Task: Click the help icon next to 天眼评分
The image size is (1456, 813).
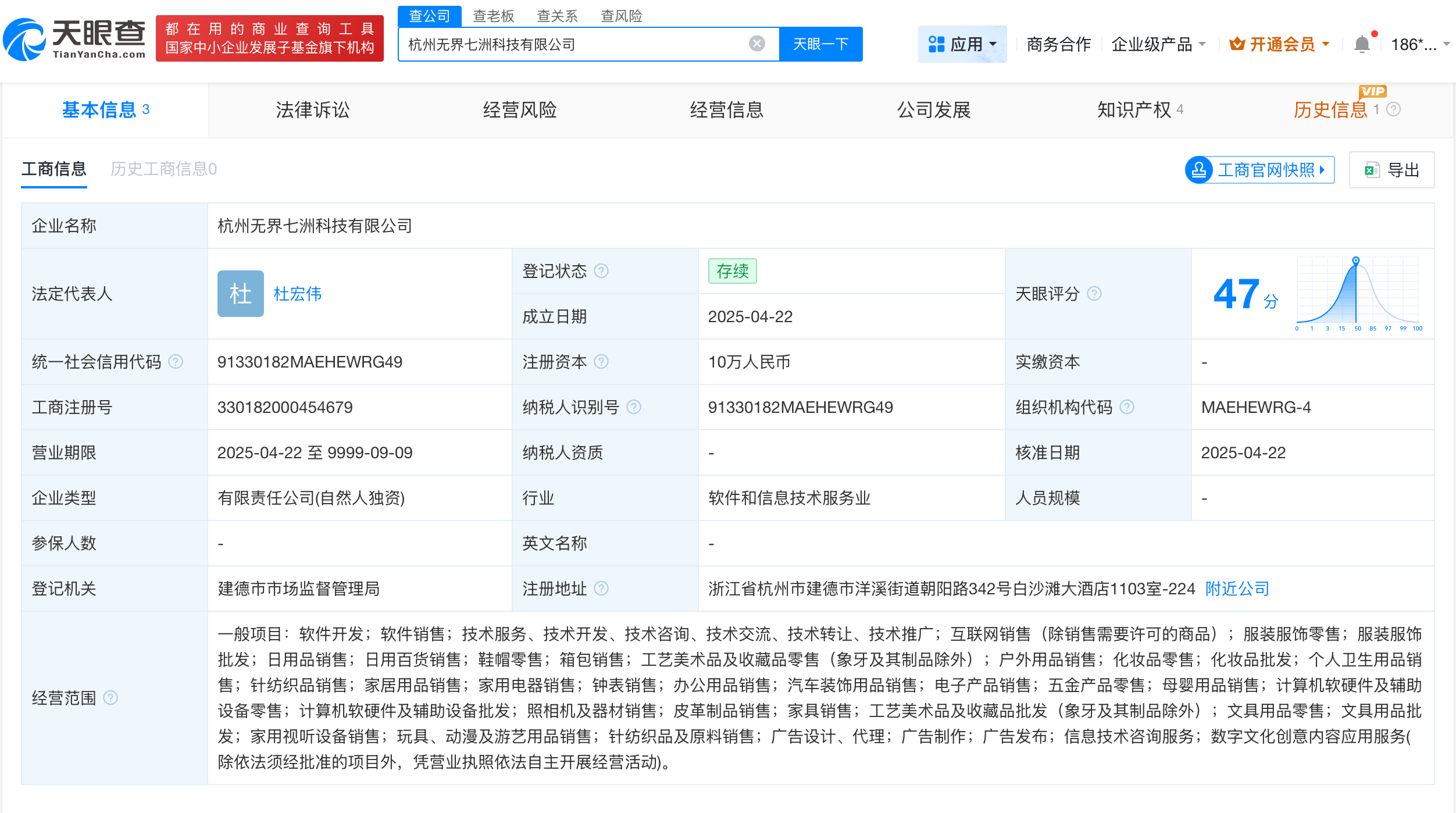Action: point(1095,294)
